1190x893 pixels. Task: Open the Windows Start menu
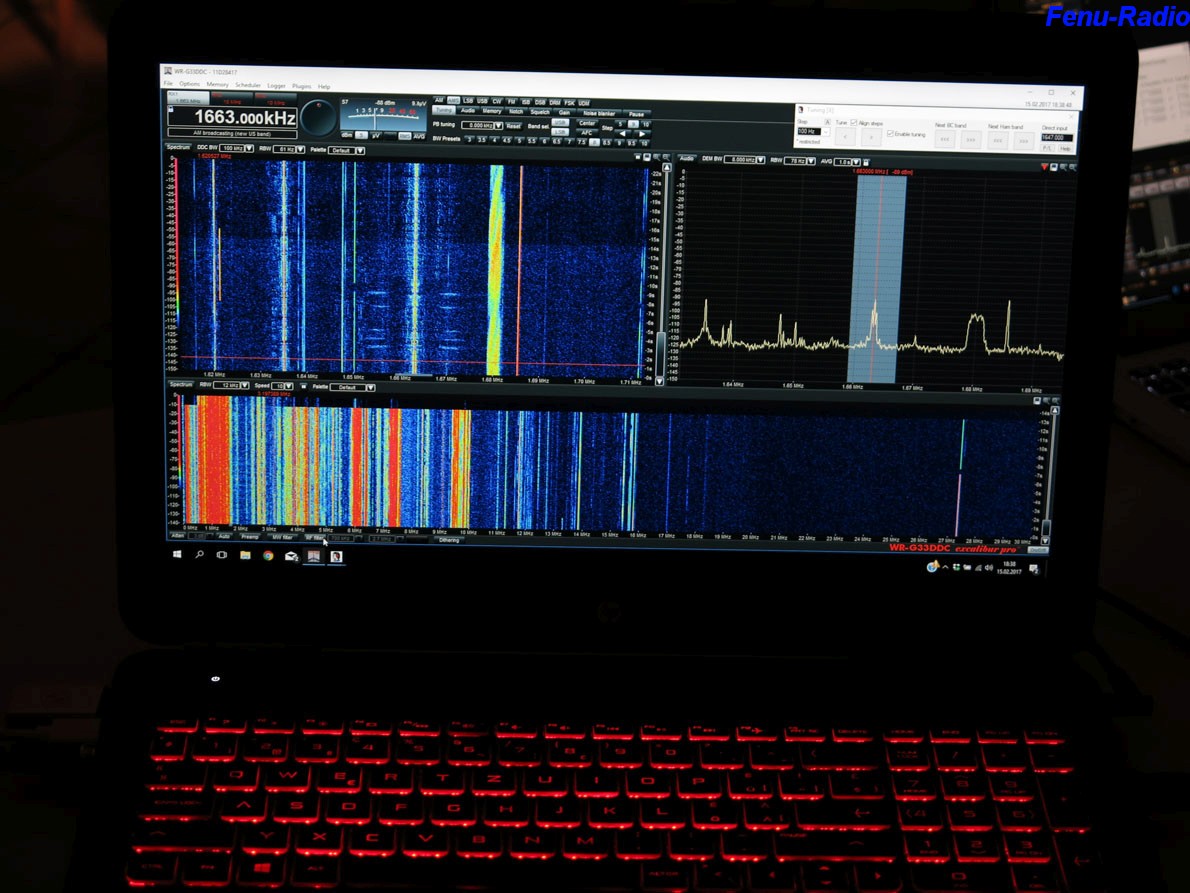[x=177, y=555]
